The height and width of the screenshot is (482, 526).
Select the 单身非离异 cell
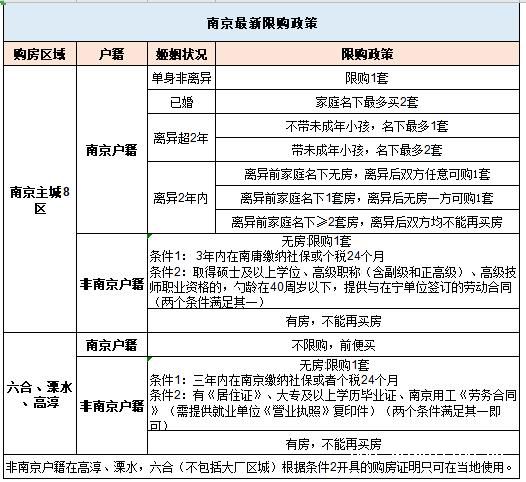[x=181, y=78]
